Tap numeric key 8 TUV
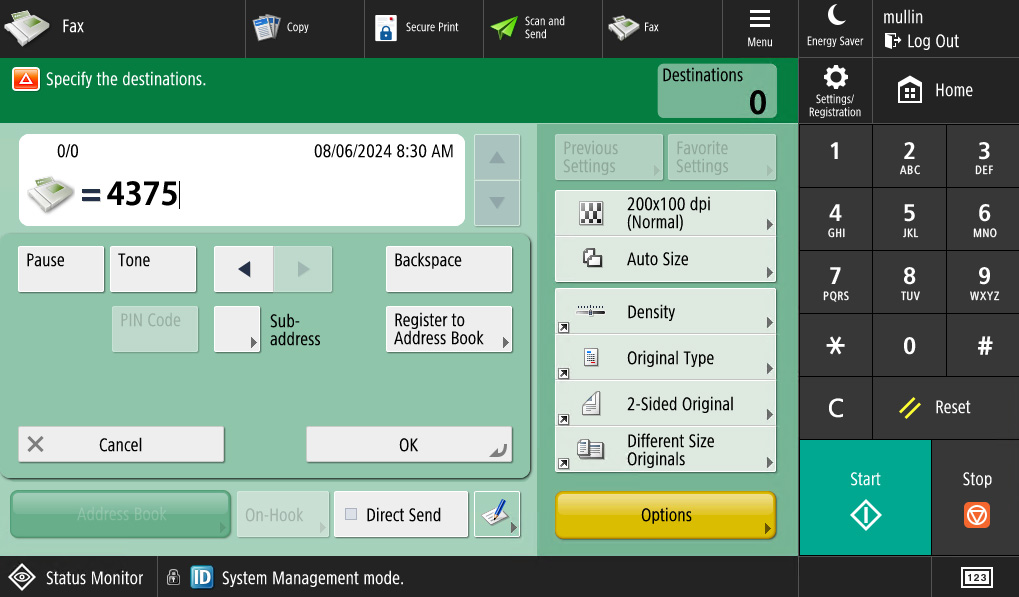This screenshot has height=597, width=1019. 909,282
